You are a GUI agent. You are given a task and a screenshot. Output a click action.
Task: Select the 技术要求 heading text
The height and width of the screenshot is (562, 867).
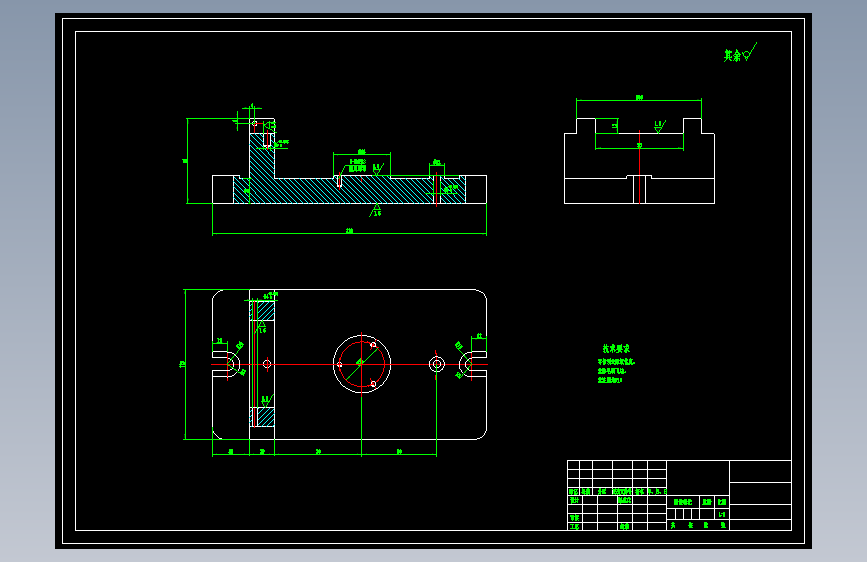(x=616, y=348)
